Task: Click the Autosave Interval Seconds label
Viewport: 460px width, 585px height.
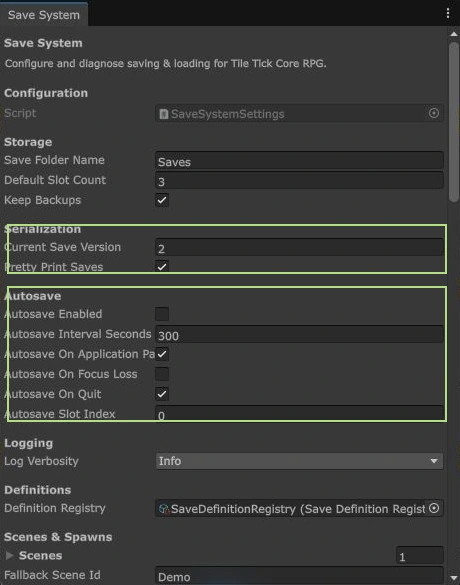Action: pos(78,334)
